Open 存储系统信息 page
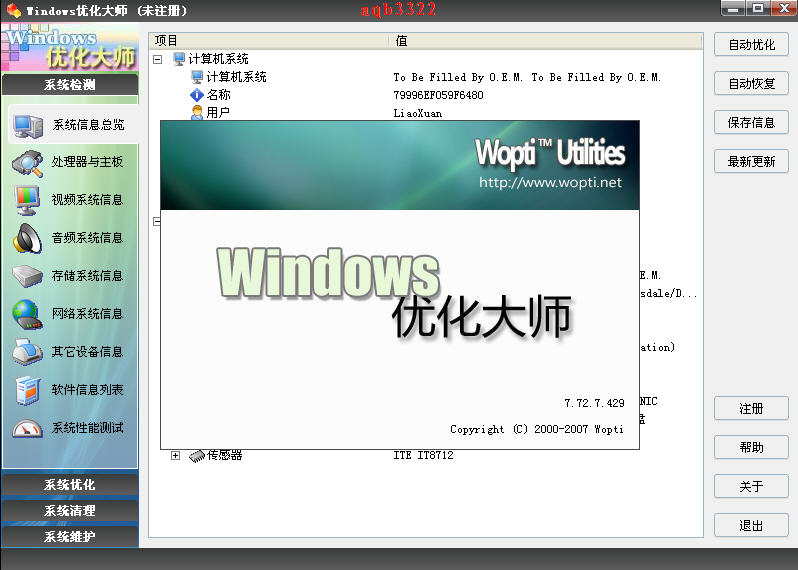Viewport: 798px width, 570px height. [87, 276]
